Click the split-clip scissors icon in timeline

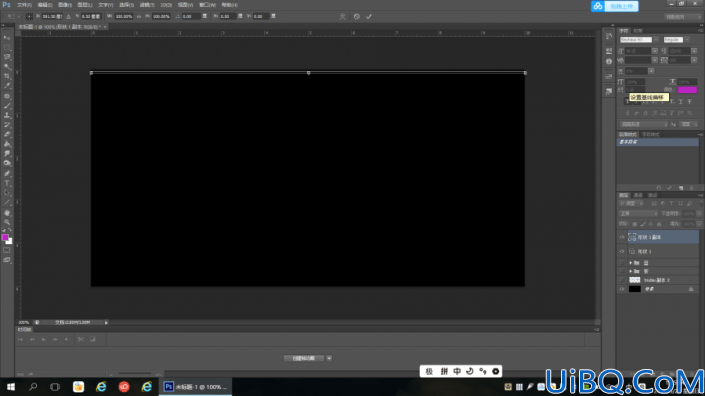click(80, 339)
